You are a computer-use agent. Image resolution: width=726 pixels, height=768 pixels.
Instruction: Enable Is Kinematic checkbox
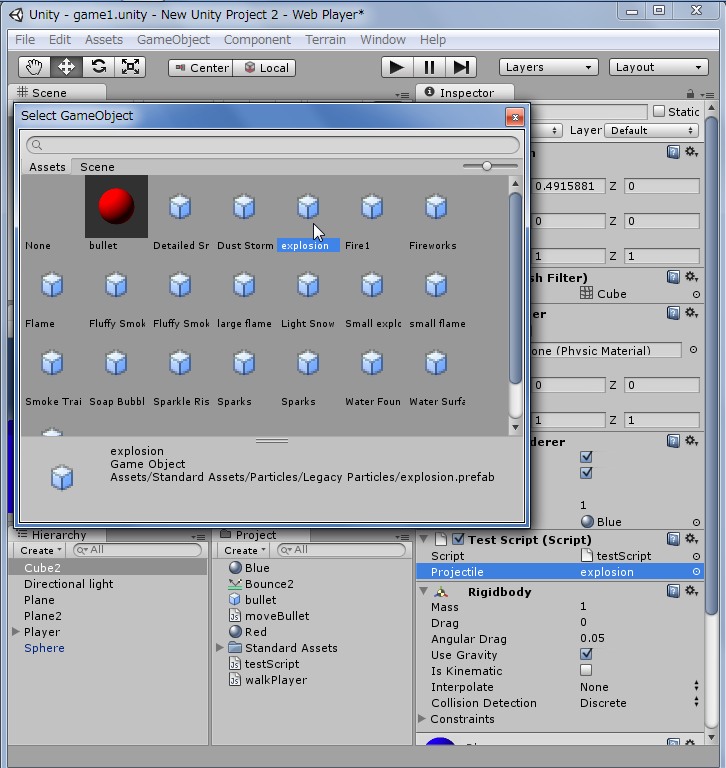[x=586, y=671]
